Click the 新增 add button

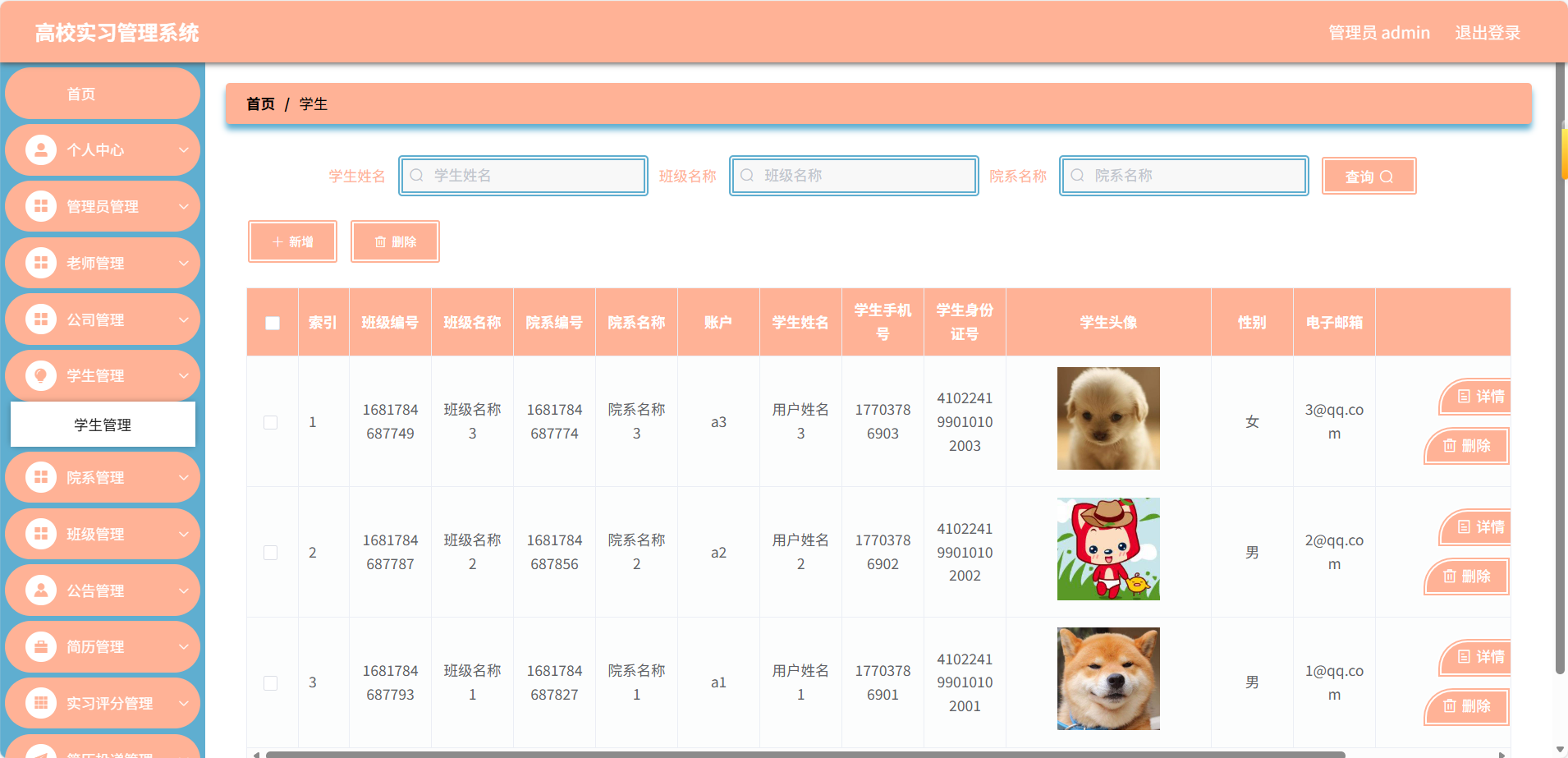click(x=292, y=241)
